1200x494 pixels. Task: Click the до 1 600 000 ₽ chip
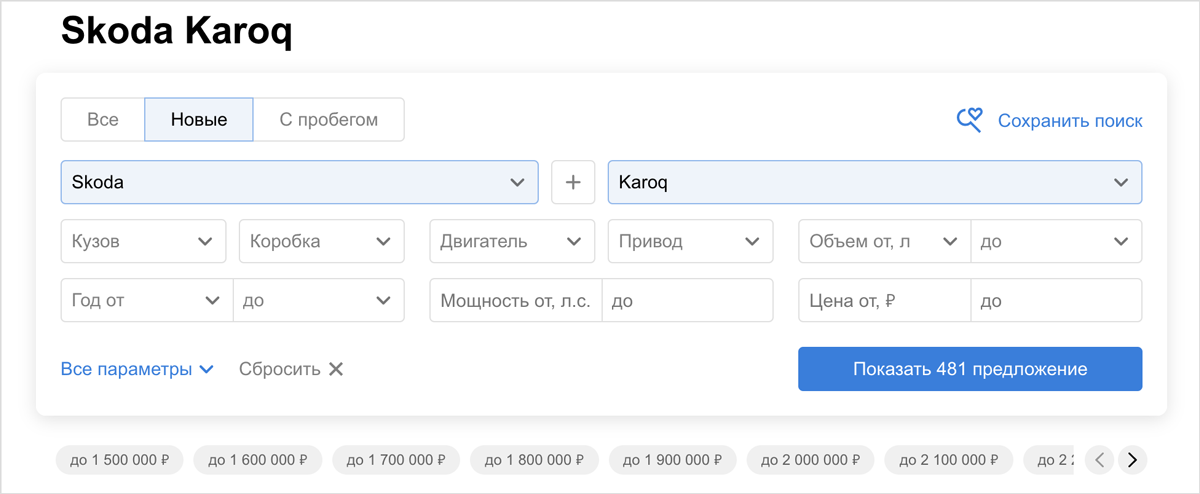click(258, 460)
